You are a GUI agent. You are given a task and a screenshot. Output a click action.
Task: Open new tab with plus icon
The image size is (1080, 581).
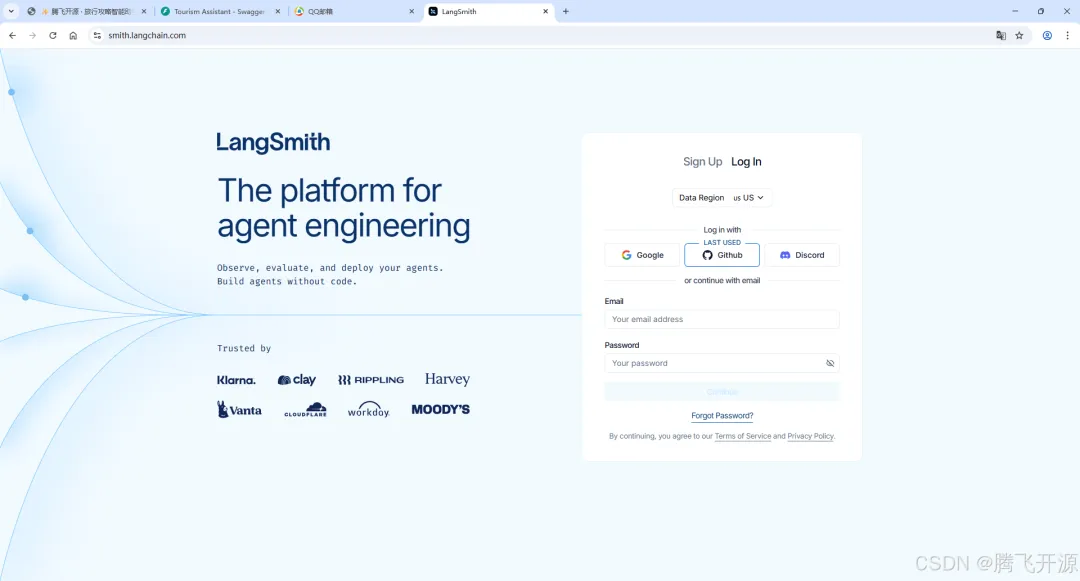click(565, 11)
